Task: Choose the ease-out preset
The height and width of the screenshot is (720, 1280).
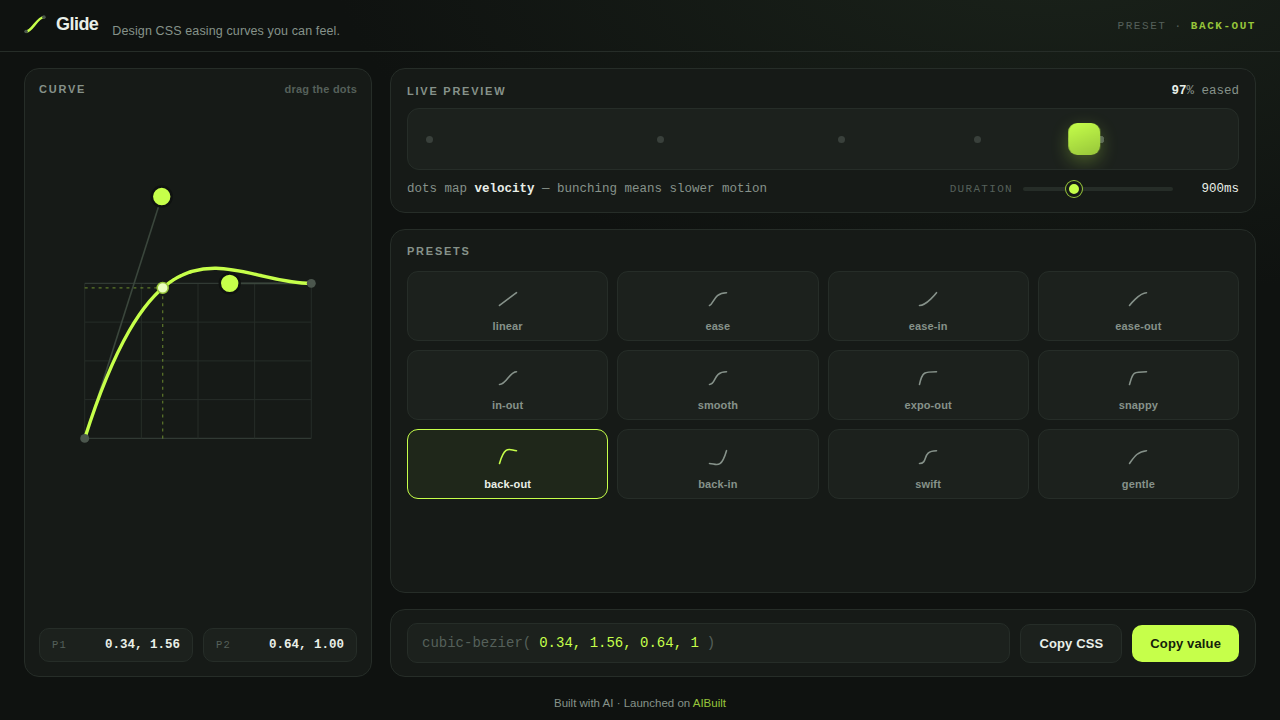Action: (1138, 306)
